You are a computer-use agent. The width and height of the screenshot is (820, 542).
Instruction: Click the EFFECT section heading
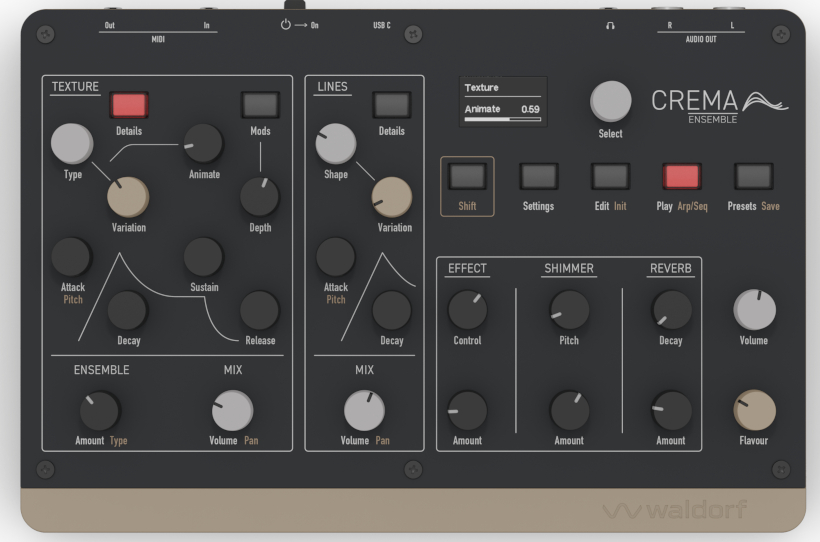pyautogui.click(x=468, y=268)
